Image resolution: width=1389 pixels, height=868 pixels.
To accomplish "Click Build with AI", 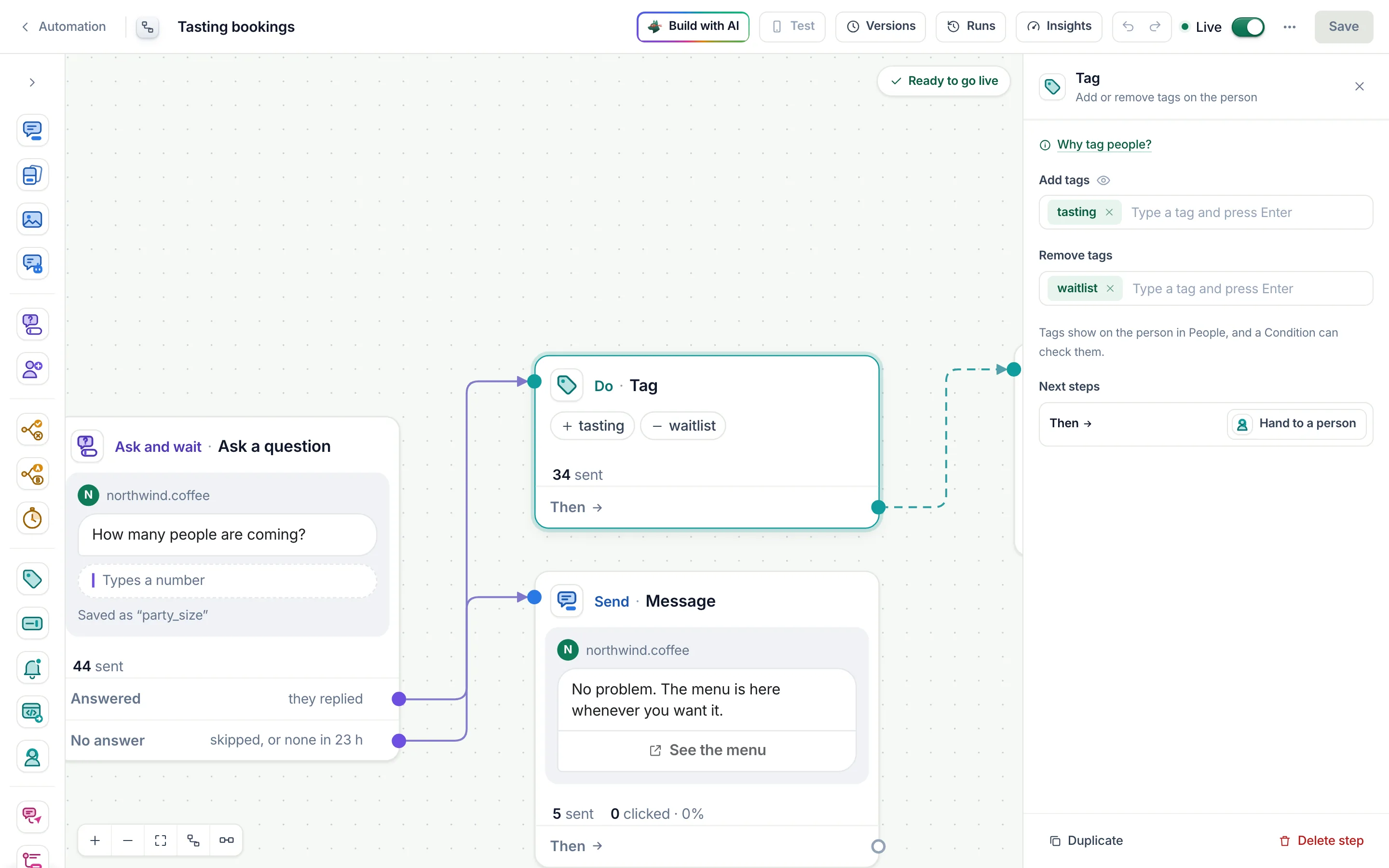I will 693,27.
